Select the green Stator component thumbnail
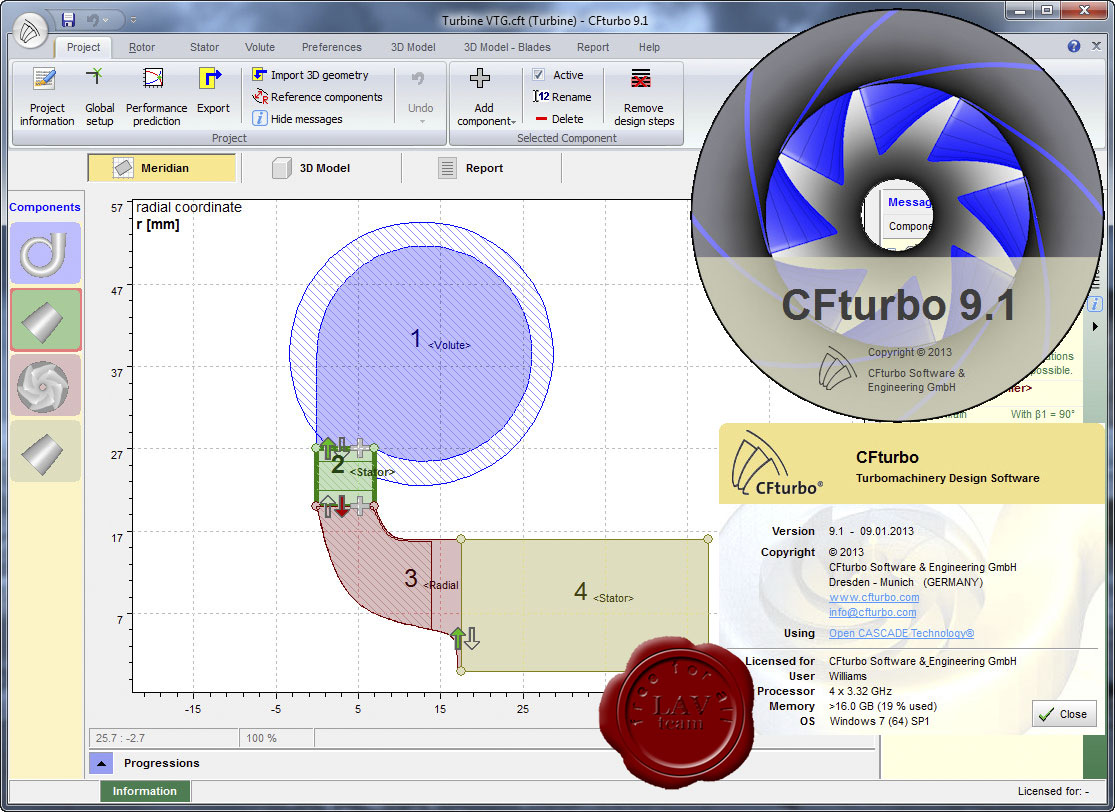Image resolution: width=1115 pixels, height=812 pixels. (x=46, y=320)
